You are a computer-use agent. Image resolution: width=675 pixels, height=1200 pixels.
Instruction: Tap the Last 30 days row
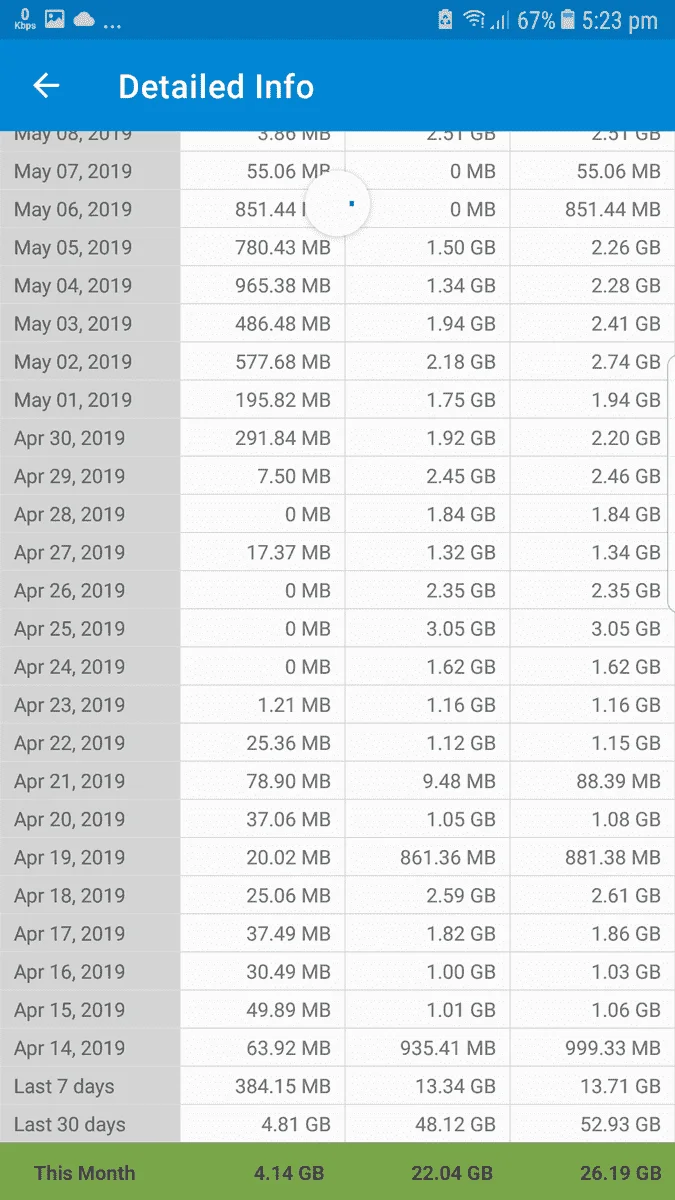point(337,1124)
